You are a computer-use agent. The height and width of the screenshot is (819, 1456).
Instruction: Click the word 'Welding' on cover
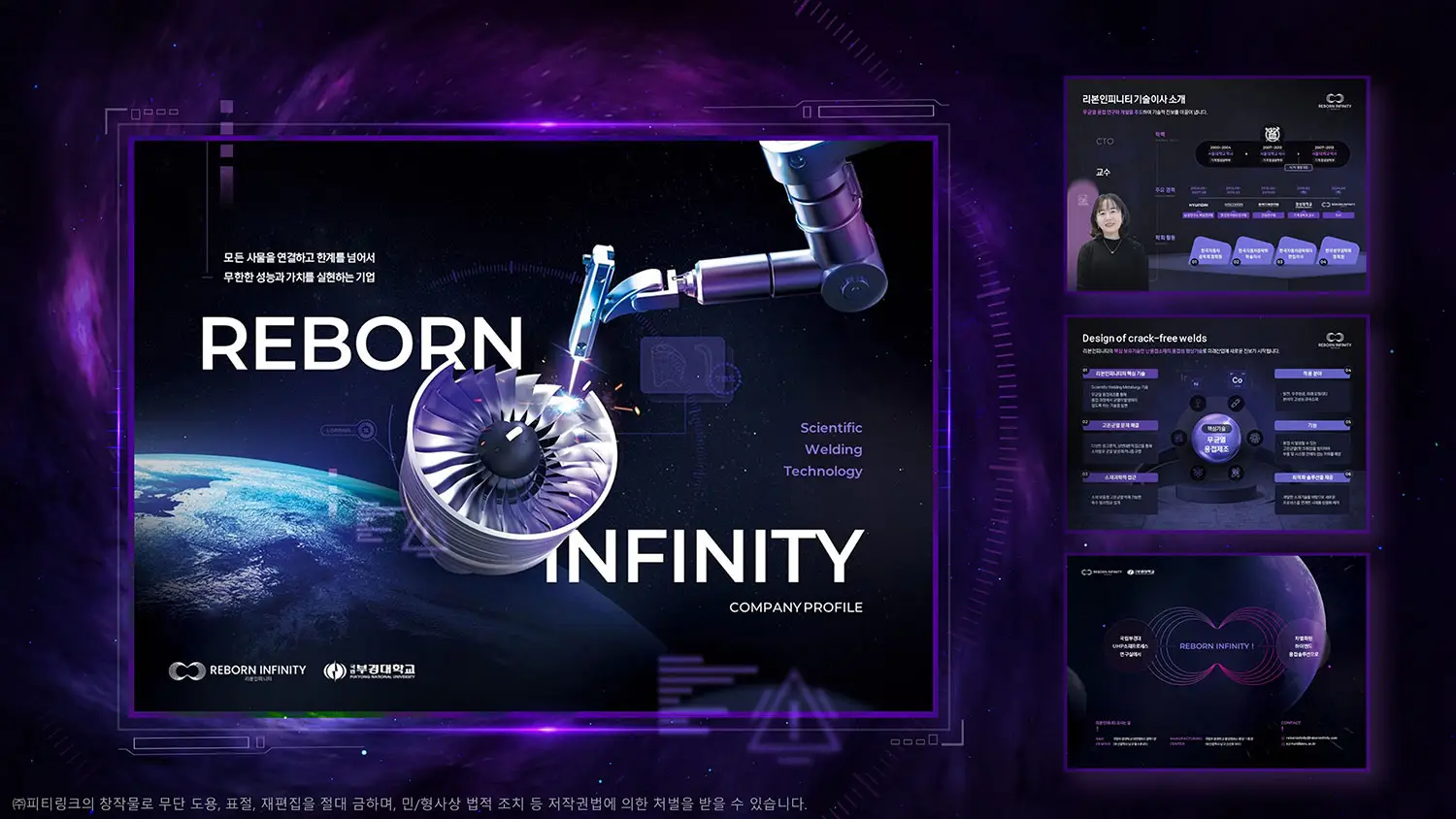tap(833, 449)
